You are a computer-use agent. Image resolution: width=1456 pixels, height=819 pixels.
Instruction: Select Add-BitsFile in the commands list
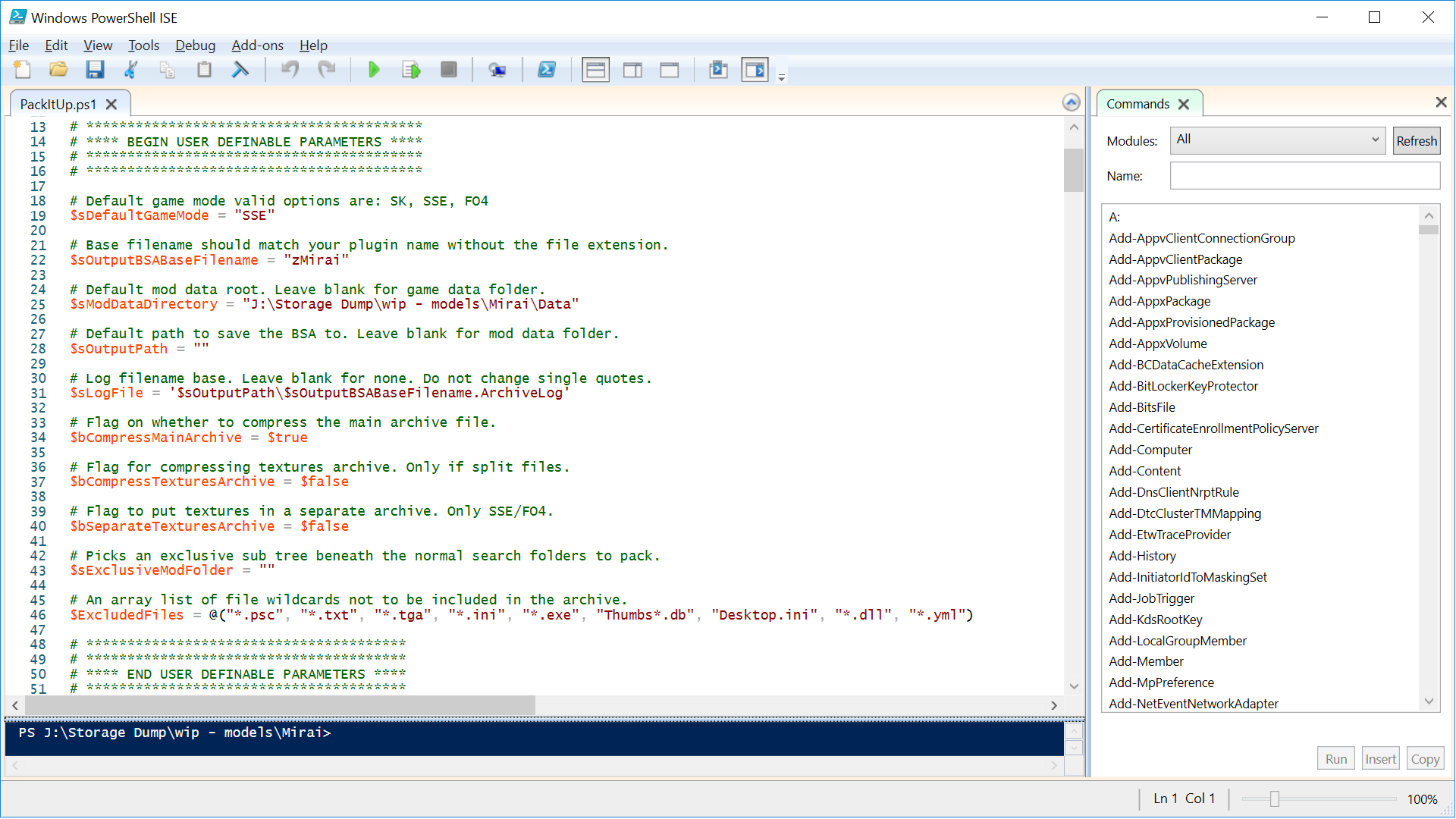tap(1141, 407)
